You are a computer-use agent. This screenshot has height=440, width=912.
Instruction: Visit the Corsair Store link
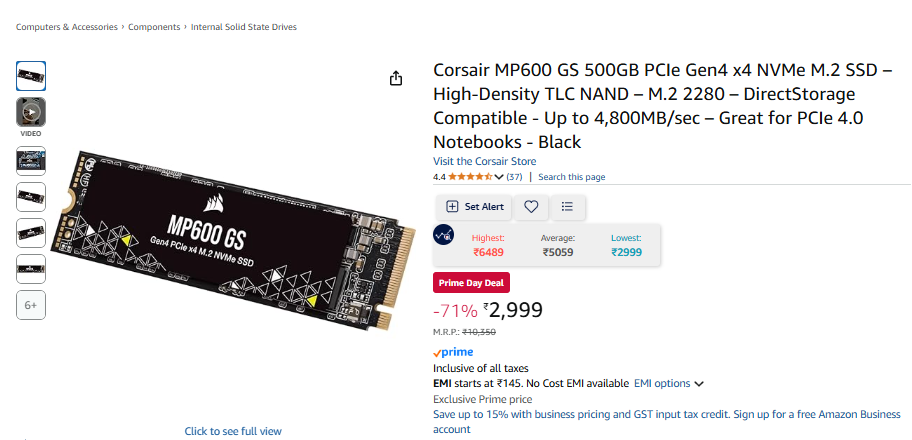(x=484, y=161)
